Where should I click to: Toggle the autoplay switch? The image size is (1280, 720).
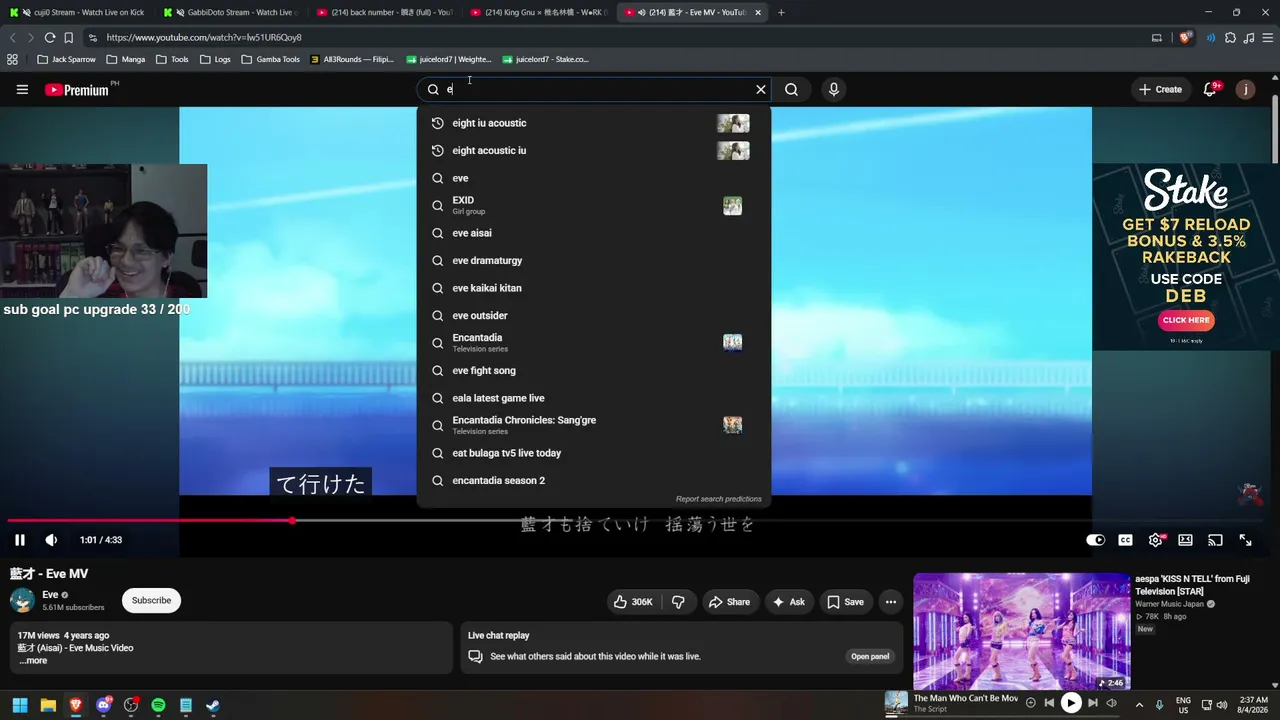point(1096,540)
